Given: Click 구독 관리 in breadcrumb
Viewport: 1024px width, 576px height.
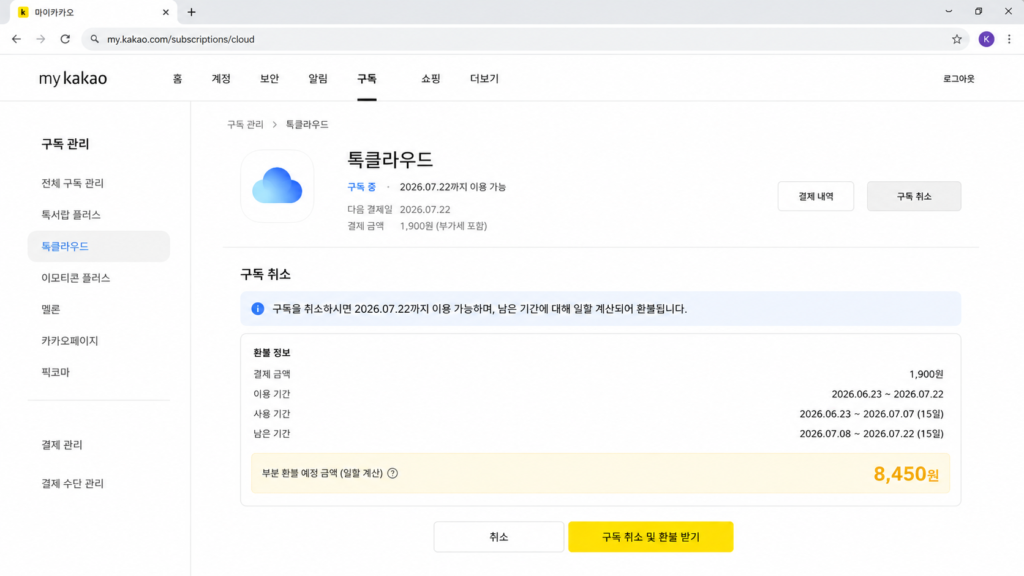Looking at the screenshot, I should pos(245,124).
